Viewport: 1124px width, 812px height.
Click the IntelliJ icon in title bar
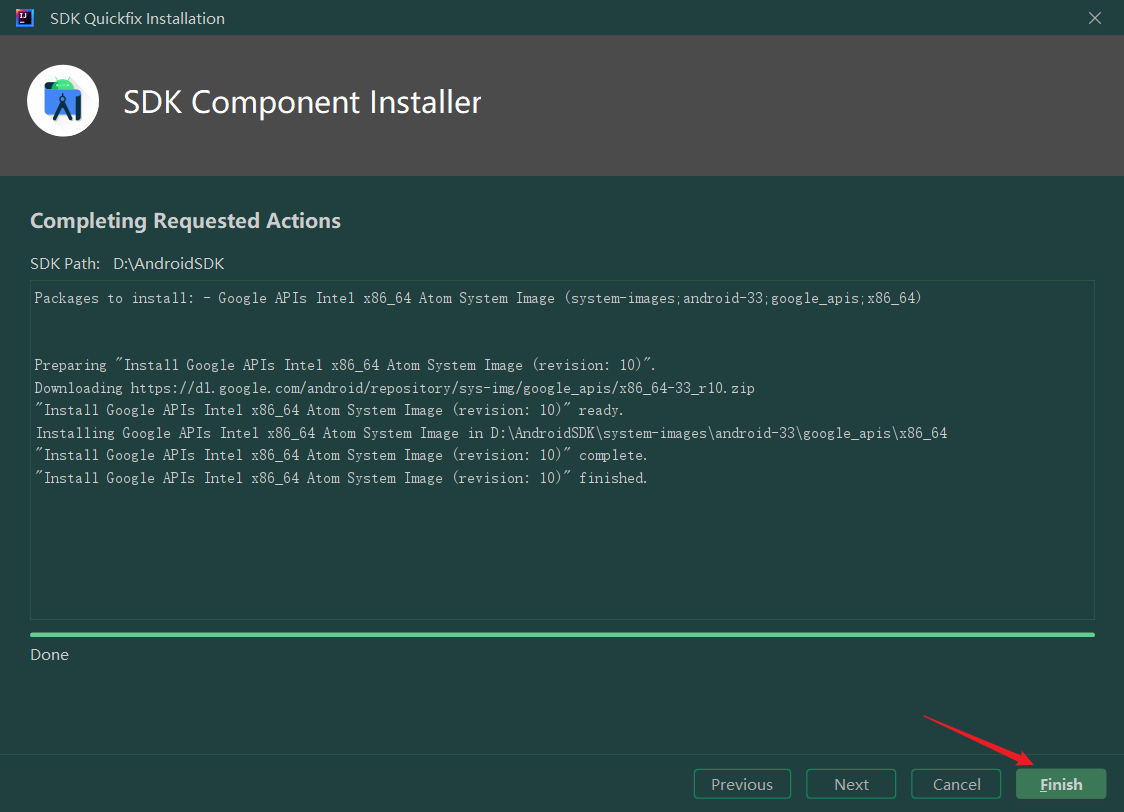(25, 18)
